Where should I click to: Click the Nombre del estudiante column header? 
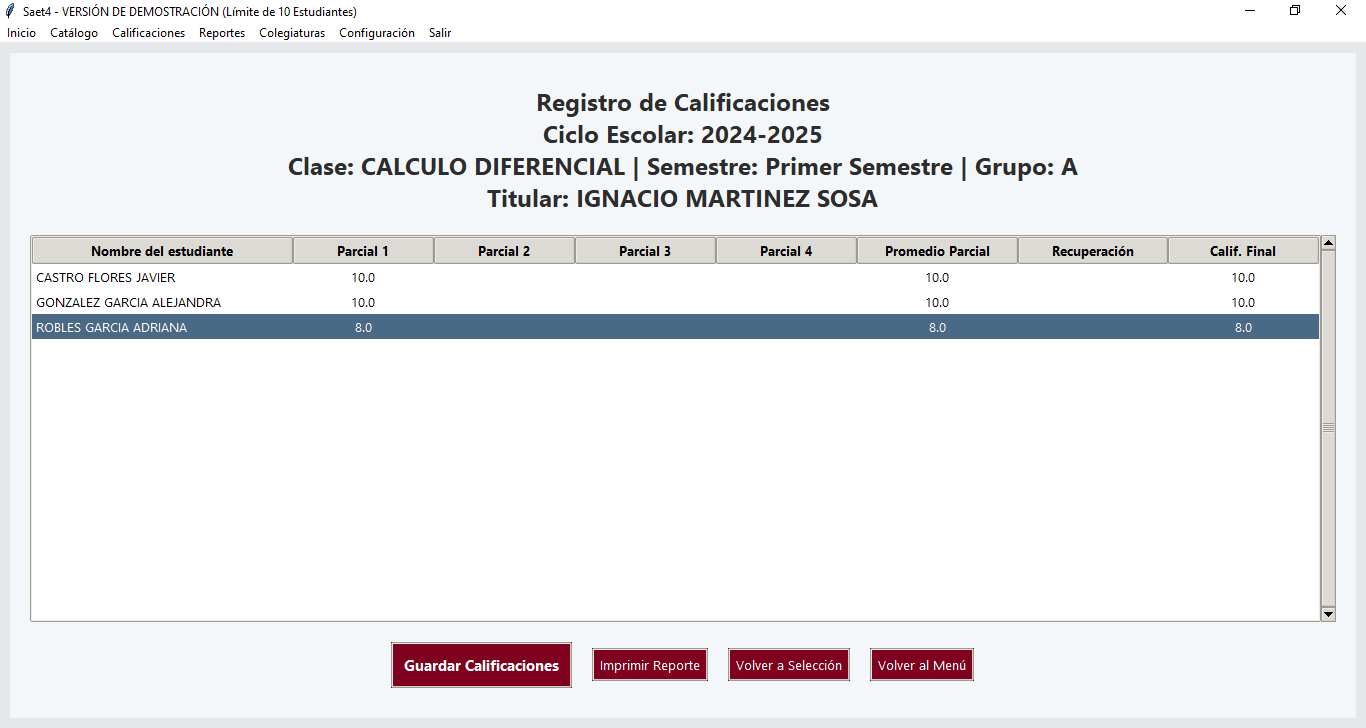coord(162,251)
